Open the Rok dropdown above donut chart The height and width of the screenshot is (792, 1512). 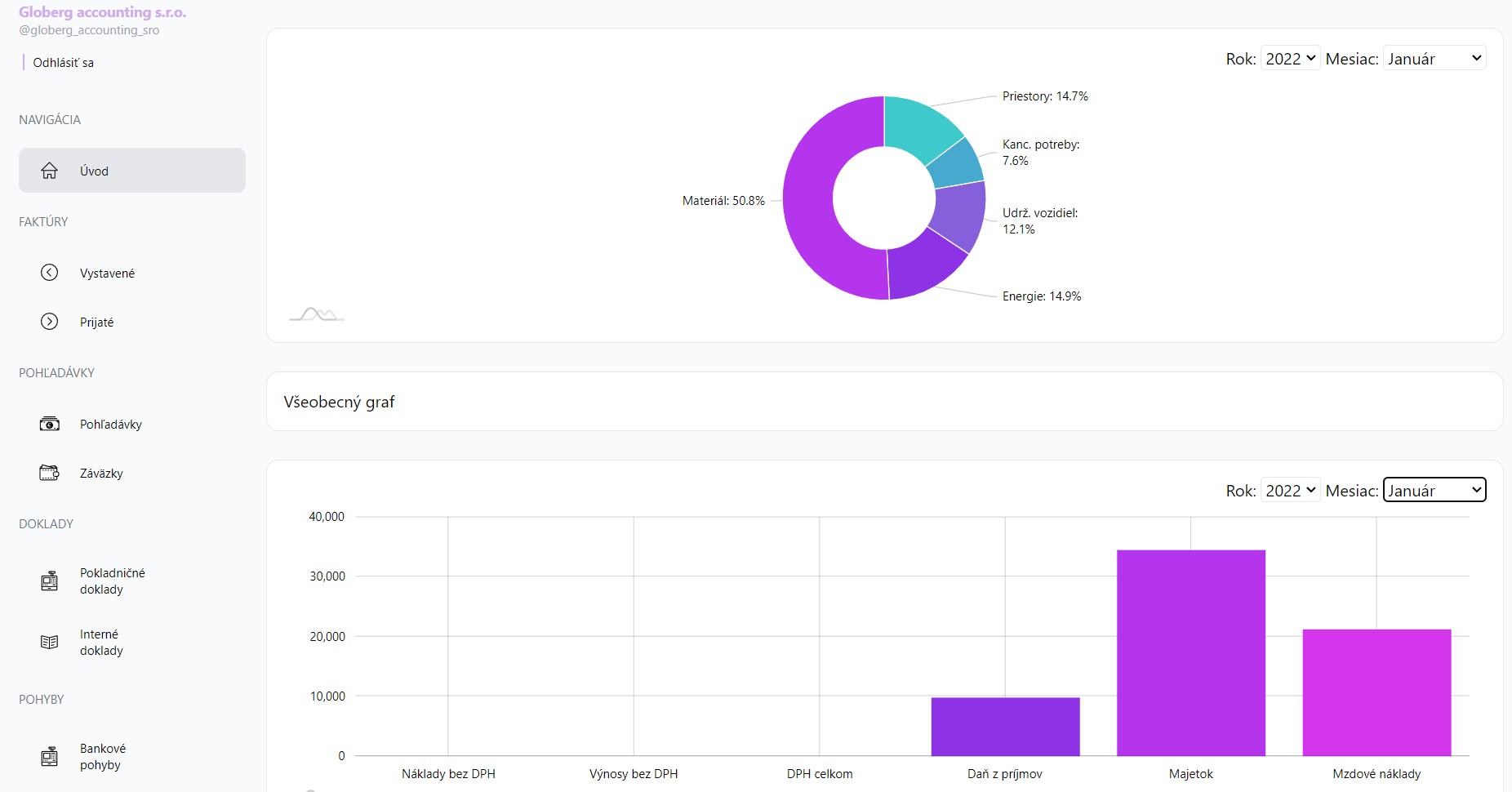[x=1290, y=59]
